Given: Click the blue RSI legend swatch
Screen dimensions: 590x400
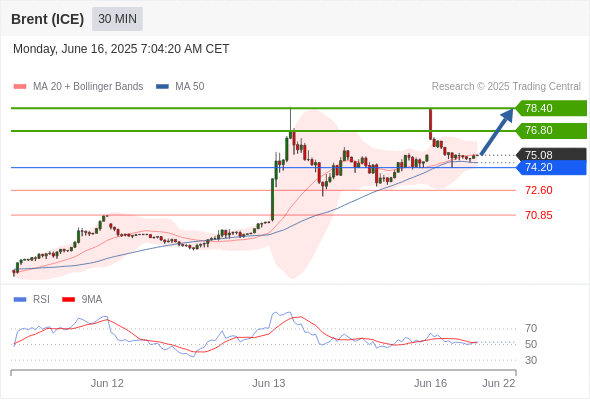Looking at the screenshot, I should (20, 300).
